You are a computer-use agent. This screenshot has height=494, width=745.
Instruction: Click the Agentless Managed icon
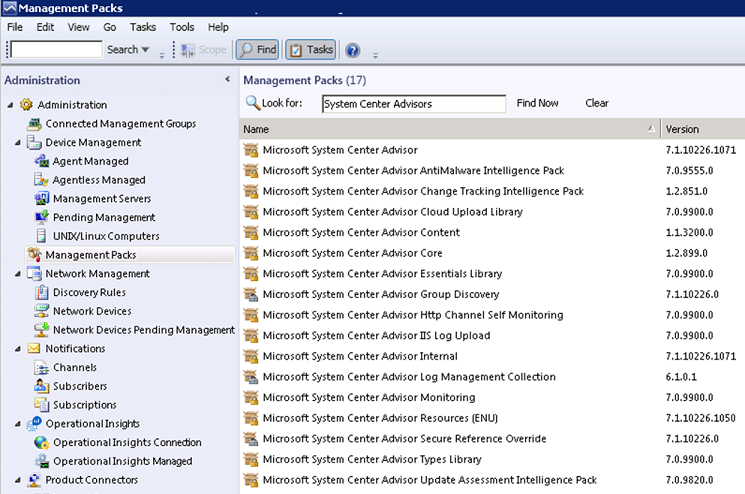pyautogui.click(x=41, y=180)
